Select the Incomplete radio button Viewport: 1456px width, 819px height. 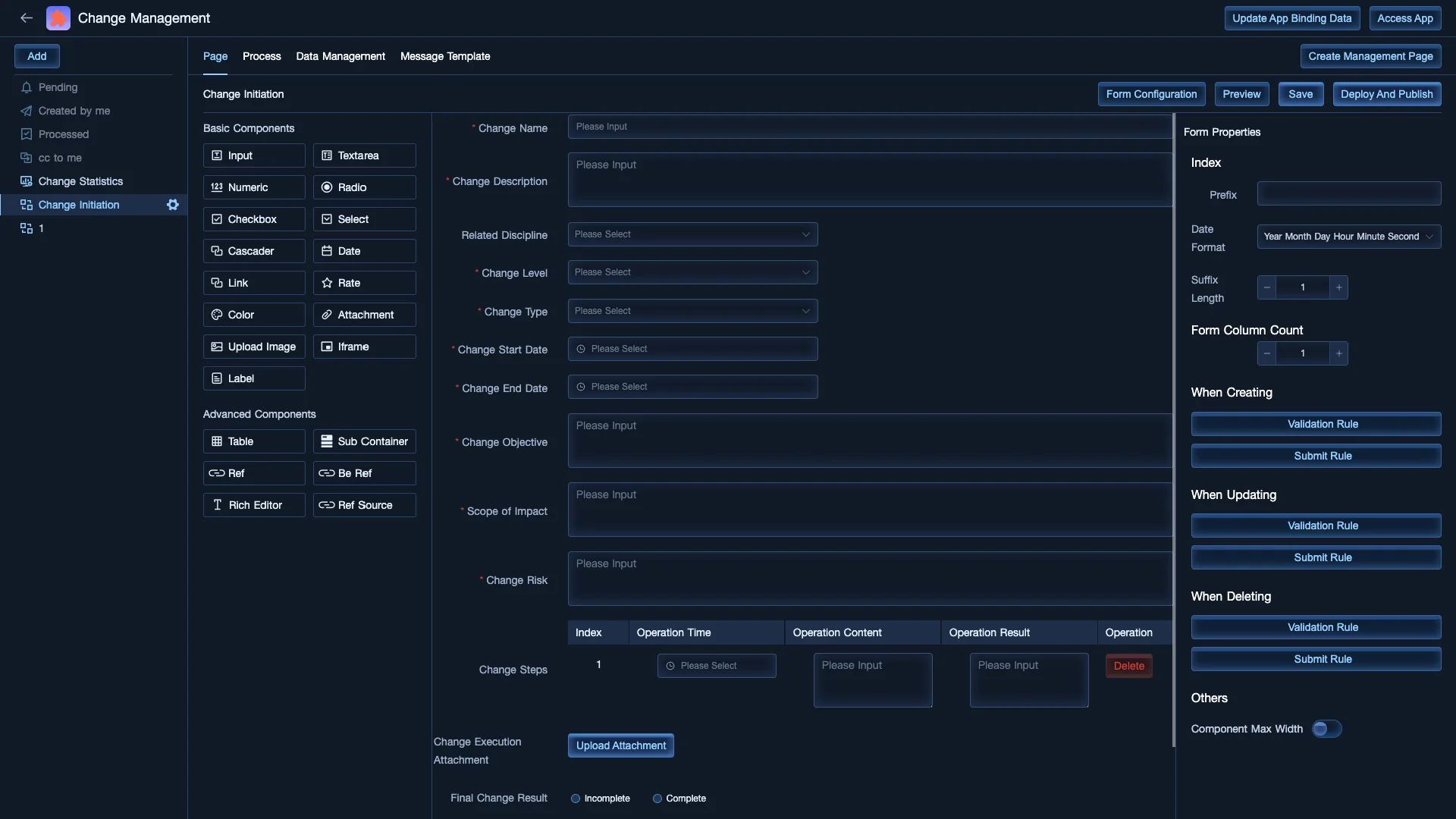[x=575, y=798]
